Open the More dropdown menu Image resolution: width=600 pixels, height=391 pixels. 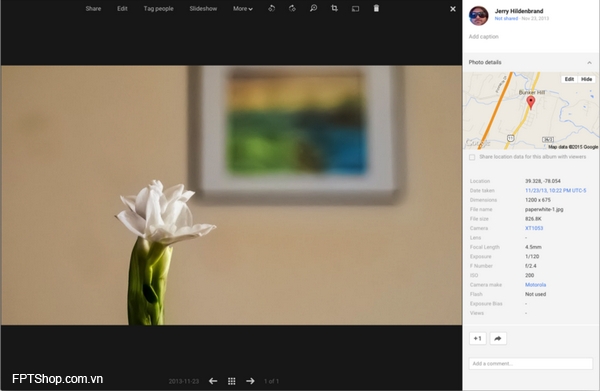(x=243, y=8)
